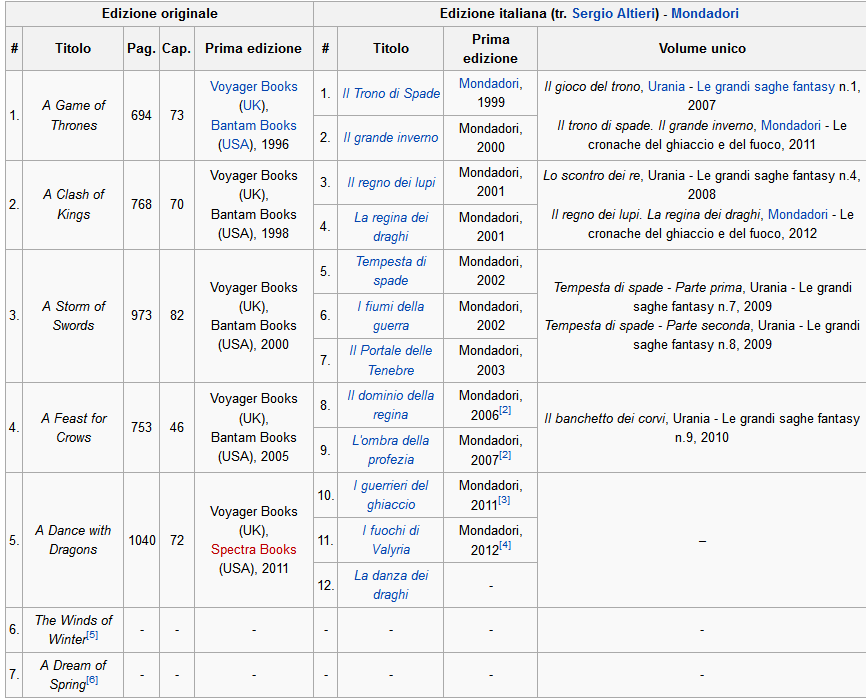Click the chapter count "46"
The height and width of the screenshot is (698, 866).
pyautogui.click(x=177, y=427)
